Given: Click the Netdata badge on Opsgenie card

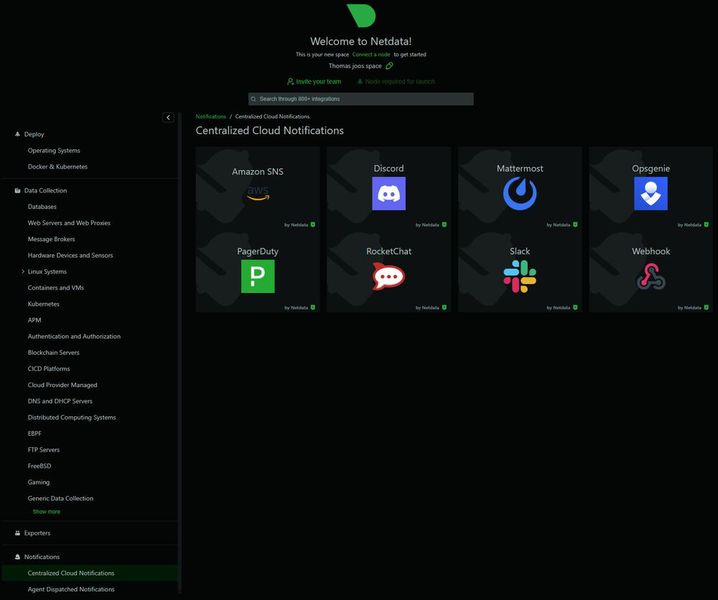Looking at the screenshot, I should point(706,224).
